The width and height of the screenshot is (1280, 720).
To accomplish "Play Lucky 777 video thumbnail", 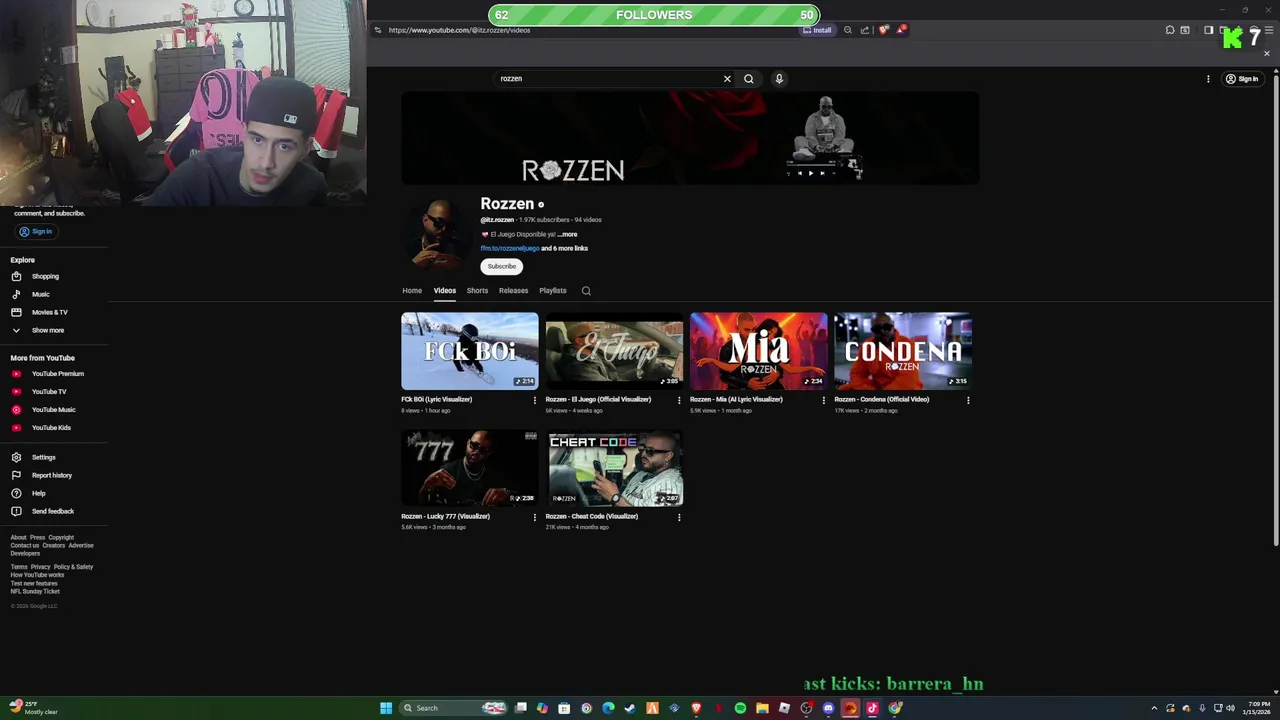I will click(470, 468).
